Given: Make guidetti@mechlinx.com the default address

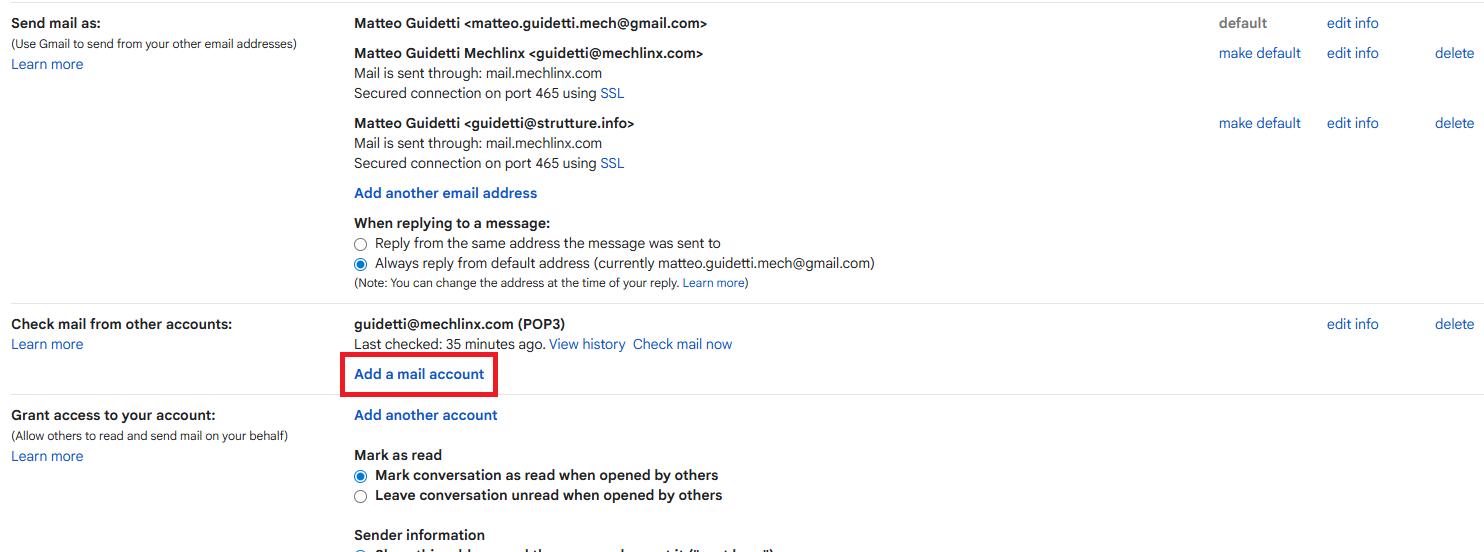Looking at the screenshot, I should (1259, 53).
